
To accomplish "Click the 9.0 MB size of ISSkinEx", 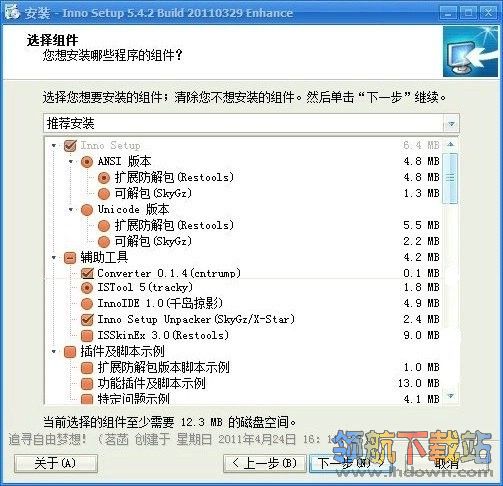I will click(x=421, y=335).
